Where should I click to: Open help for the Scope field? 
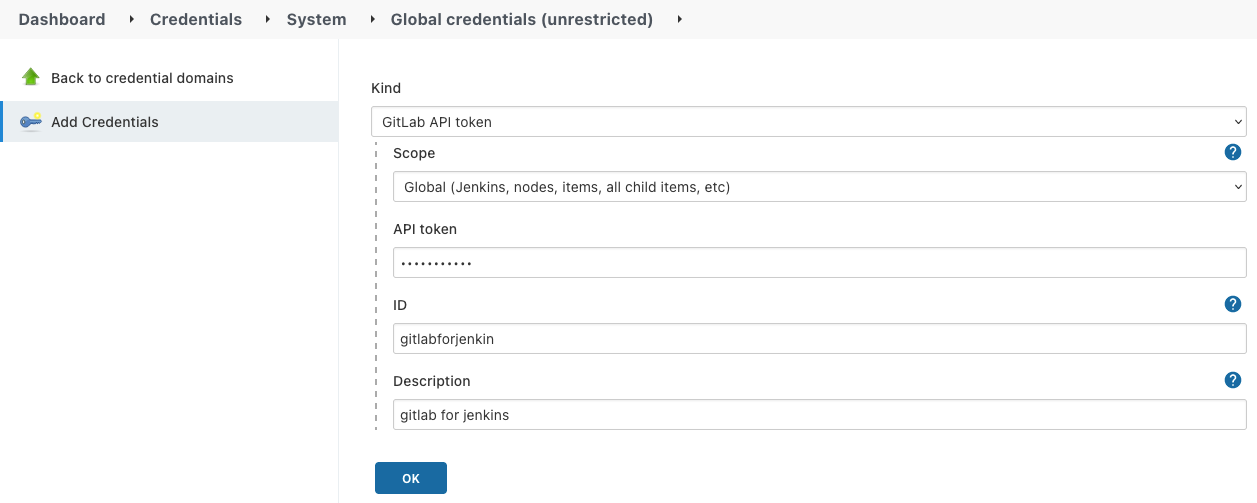(x=1232, y=152)
